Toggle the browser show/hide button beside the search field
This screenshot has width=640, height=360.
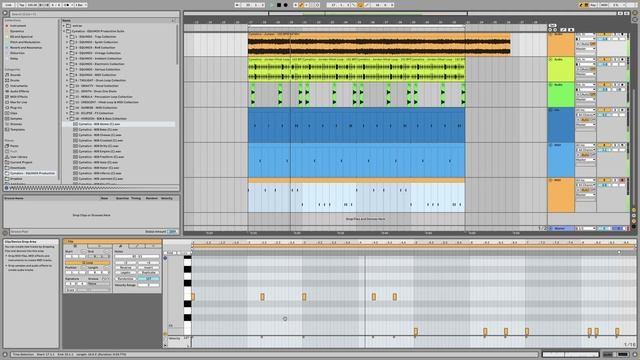[x=5, y=13]
